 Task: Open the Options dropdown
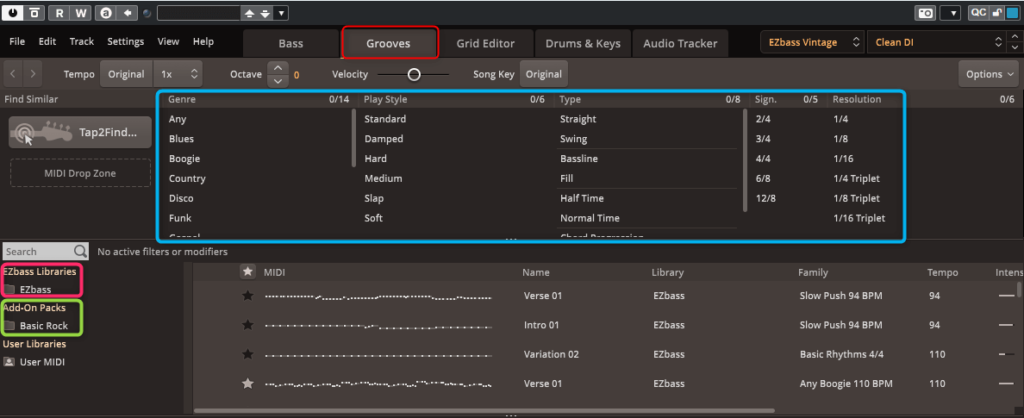click(x=989, y=74)
